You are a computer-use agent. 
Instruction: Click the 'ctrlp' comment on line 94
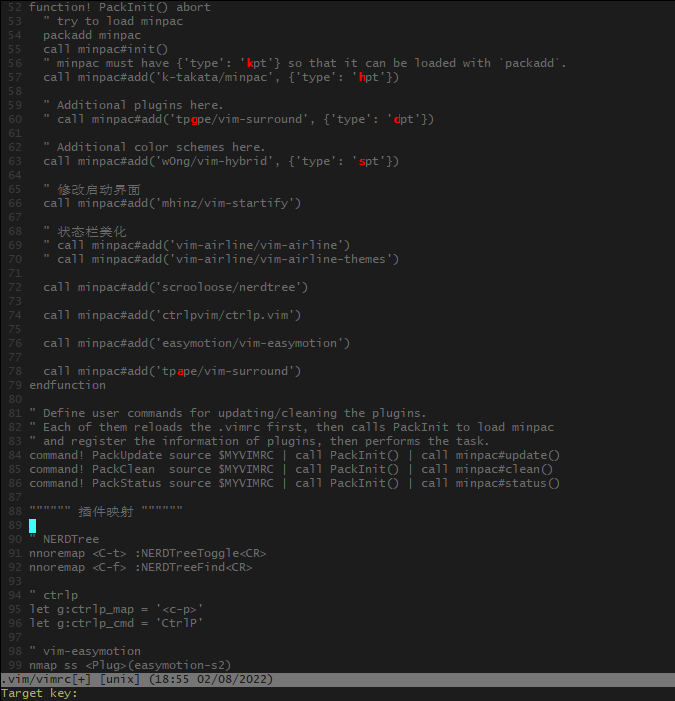(60, 595)
